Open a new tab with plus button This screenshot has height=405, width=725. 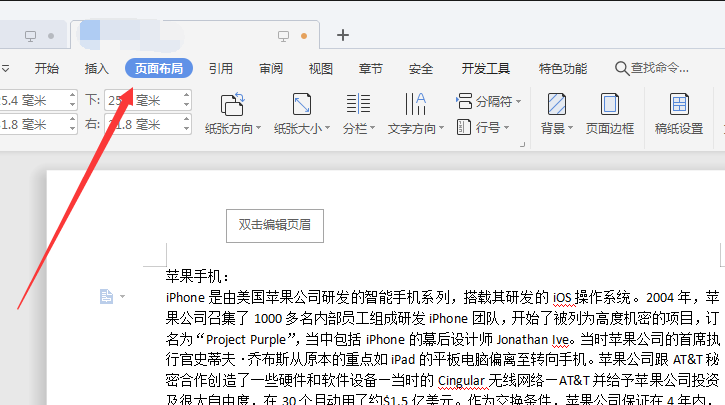pyautogui.click(x=343, y=35)
